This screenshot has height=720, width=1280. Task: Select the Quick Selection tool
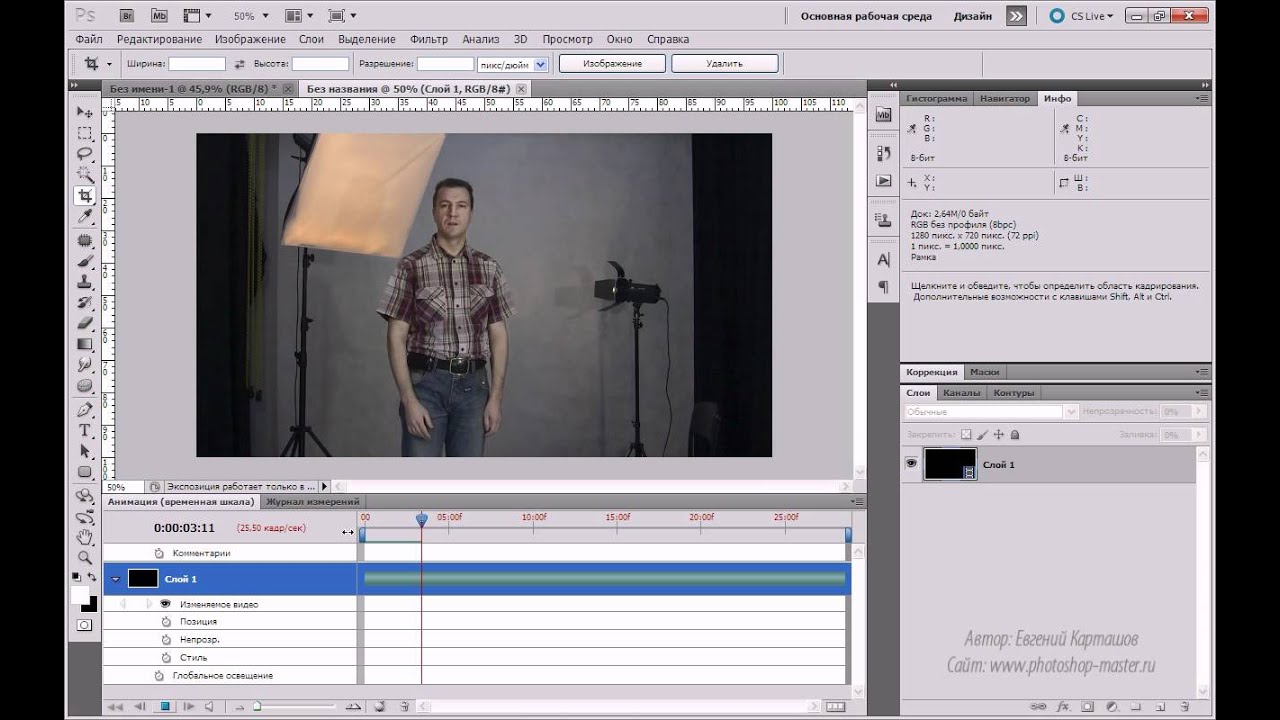[x=85, y=175]
